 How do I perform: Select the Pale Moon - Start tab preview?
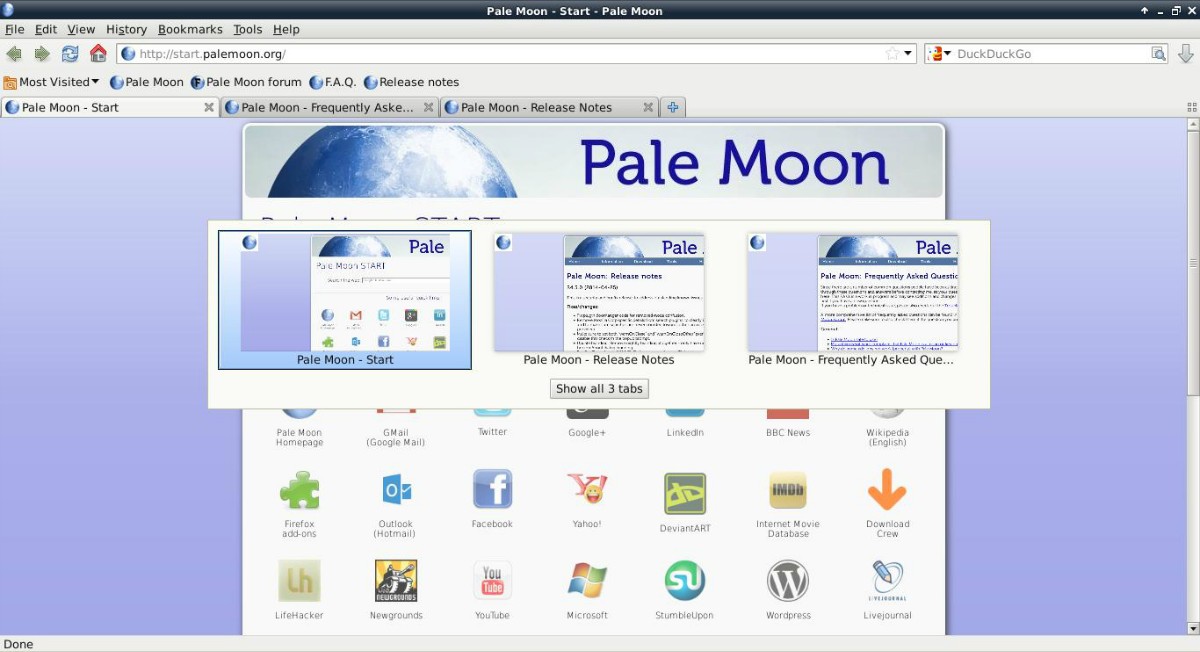[345, 300]
